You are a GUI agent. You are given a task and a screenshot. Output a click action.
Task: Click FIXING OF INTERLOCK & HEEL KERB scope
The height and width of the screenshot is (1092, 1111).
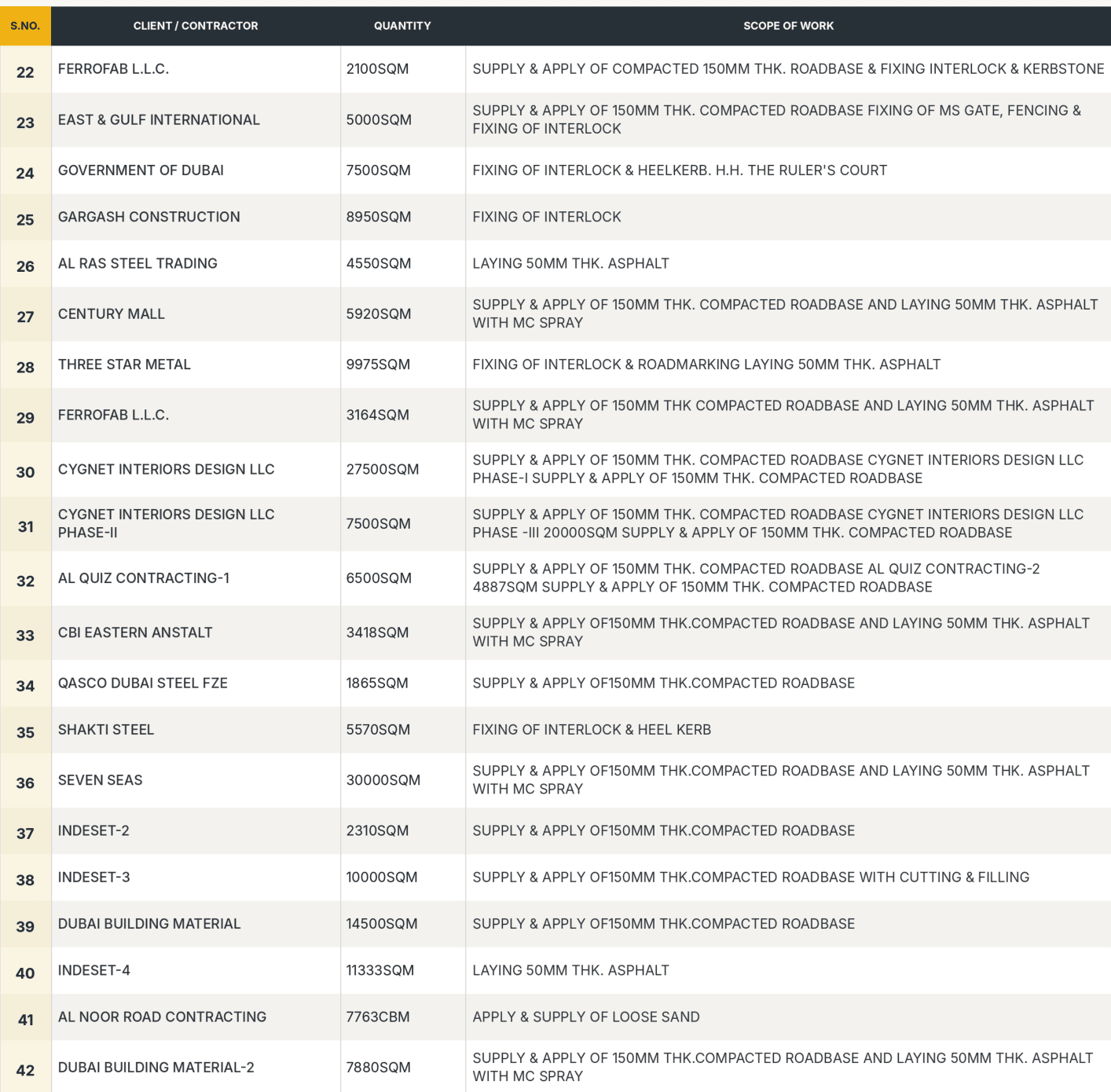tap(592, 730)
